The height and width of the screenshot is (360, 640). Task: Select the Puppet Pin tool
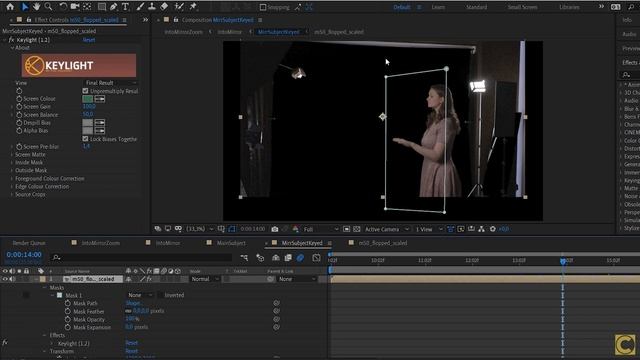[x=193, y=7]
